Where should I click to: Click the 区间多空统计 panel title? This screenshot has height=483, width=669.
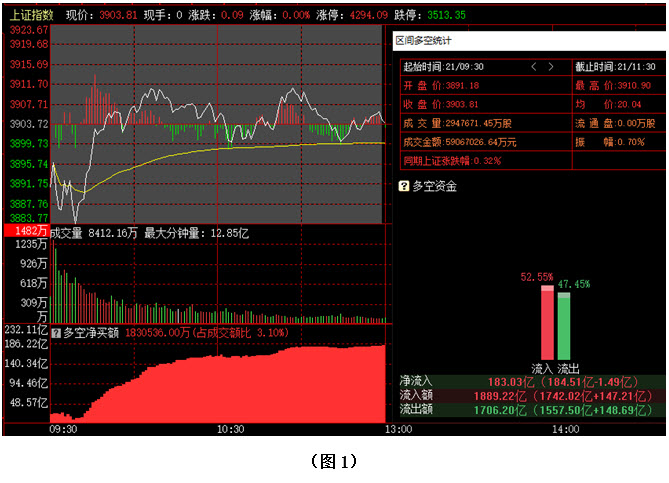423,41
